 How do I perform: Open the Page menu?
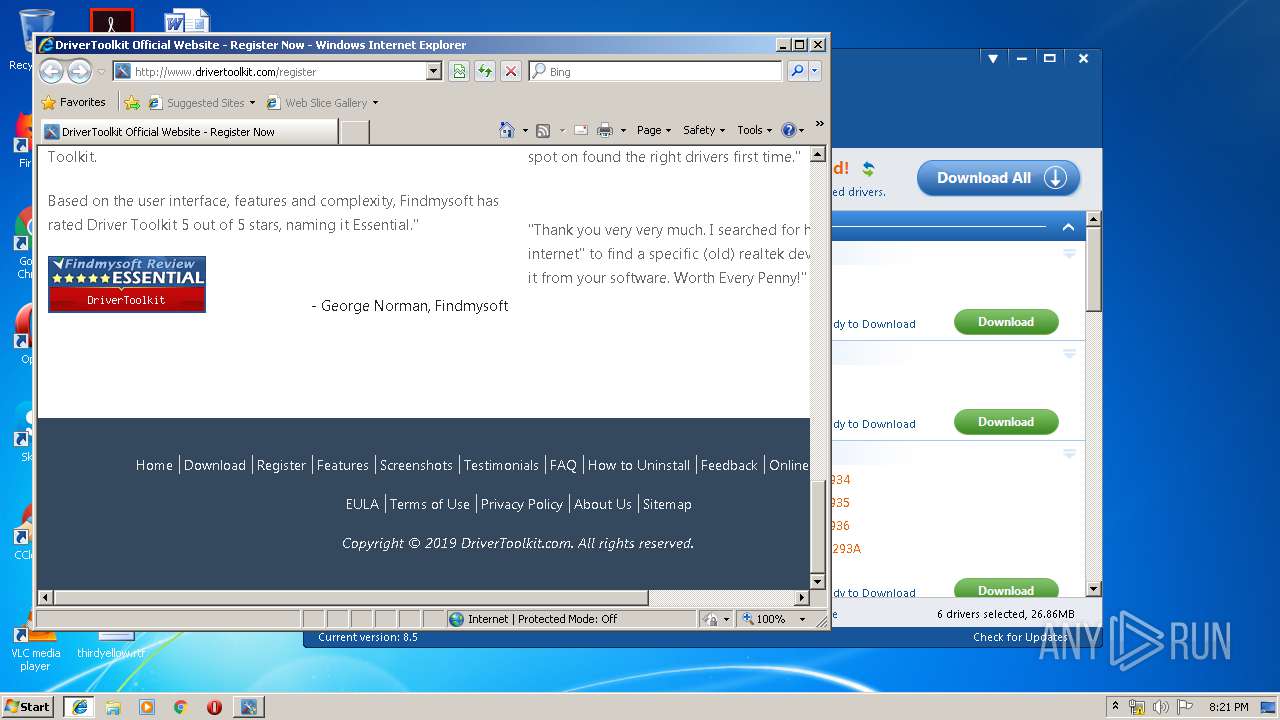[x=654, y=130]
